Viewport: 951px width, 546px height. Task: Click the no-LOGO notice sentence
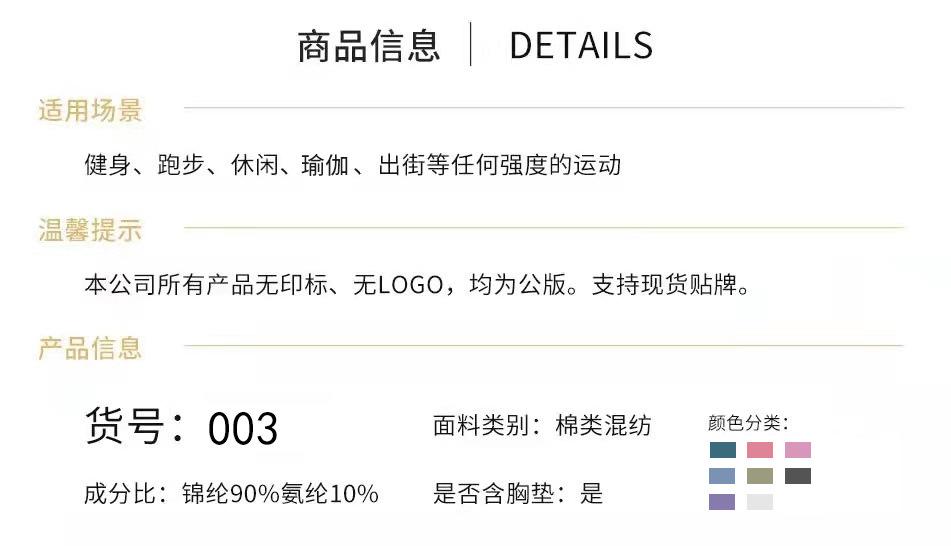pyautogui.click(x=417, y=286)
